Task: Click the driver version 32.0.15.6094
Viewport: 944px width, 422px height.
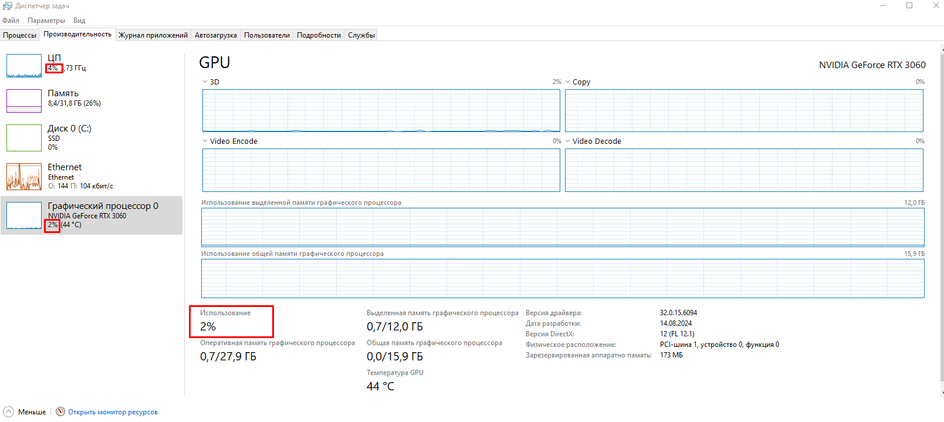Action: [678, 313]
